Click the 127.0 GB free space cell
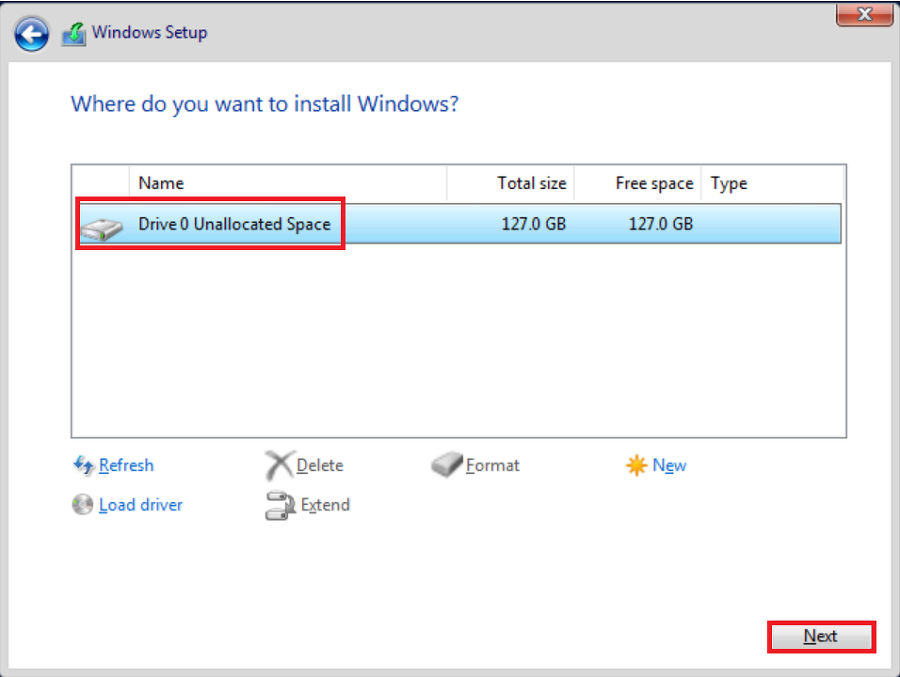Image resolution: width=900 pixels, height=677 pixels. coord(661,224)
